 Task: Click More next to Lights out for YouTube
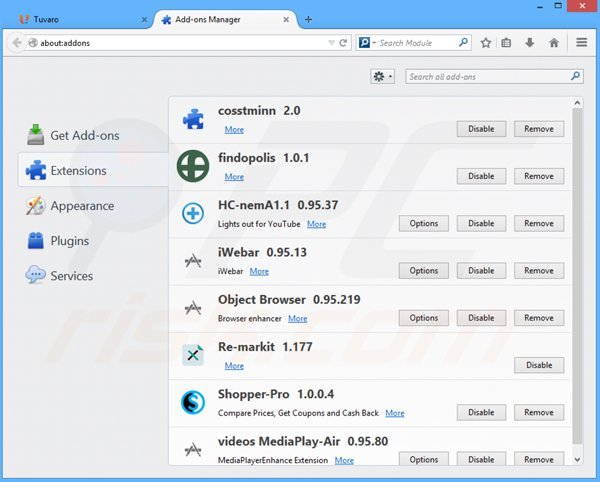[316, 224]
